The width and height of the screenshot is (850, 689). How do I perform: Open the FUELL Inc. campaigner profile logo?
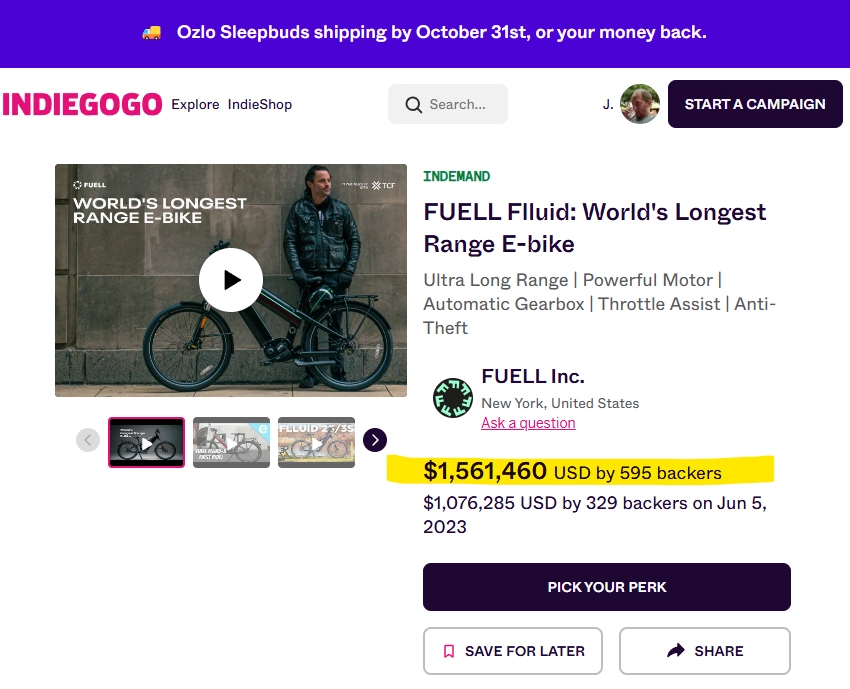(453, 398)
